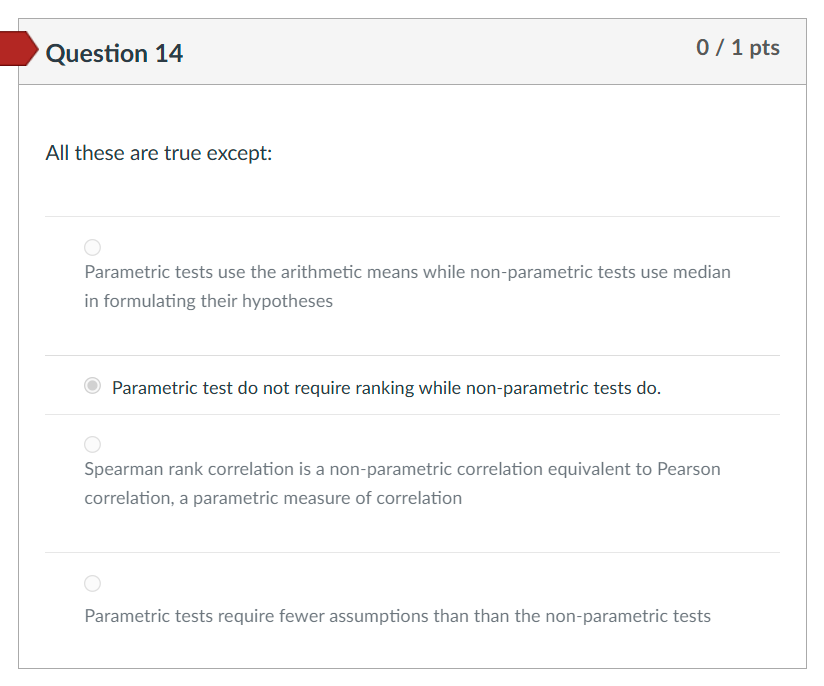Screen dimensions: 824x686
Task: Click the answer text about parametric tests using arithmetic means
Action: pos(406,286)
